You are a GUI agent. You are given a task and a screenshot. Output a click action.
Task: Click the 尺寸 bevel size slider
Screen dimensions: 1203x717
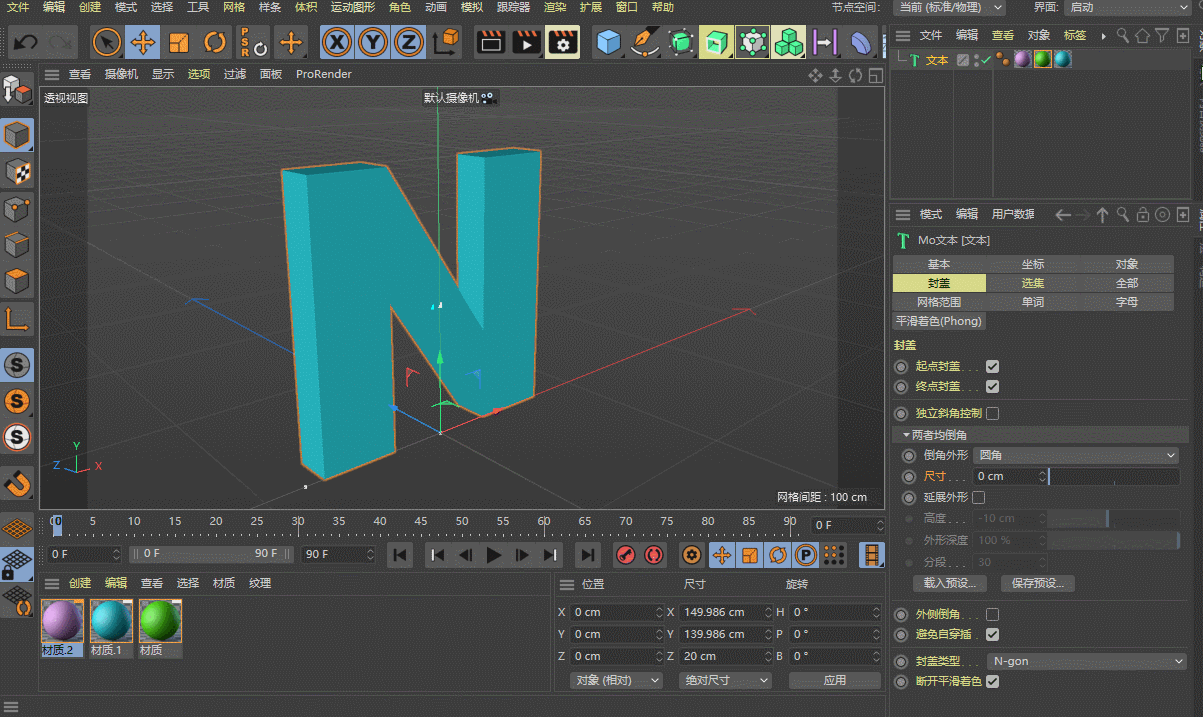(1115, 477)
